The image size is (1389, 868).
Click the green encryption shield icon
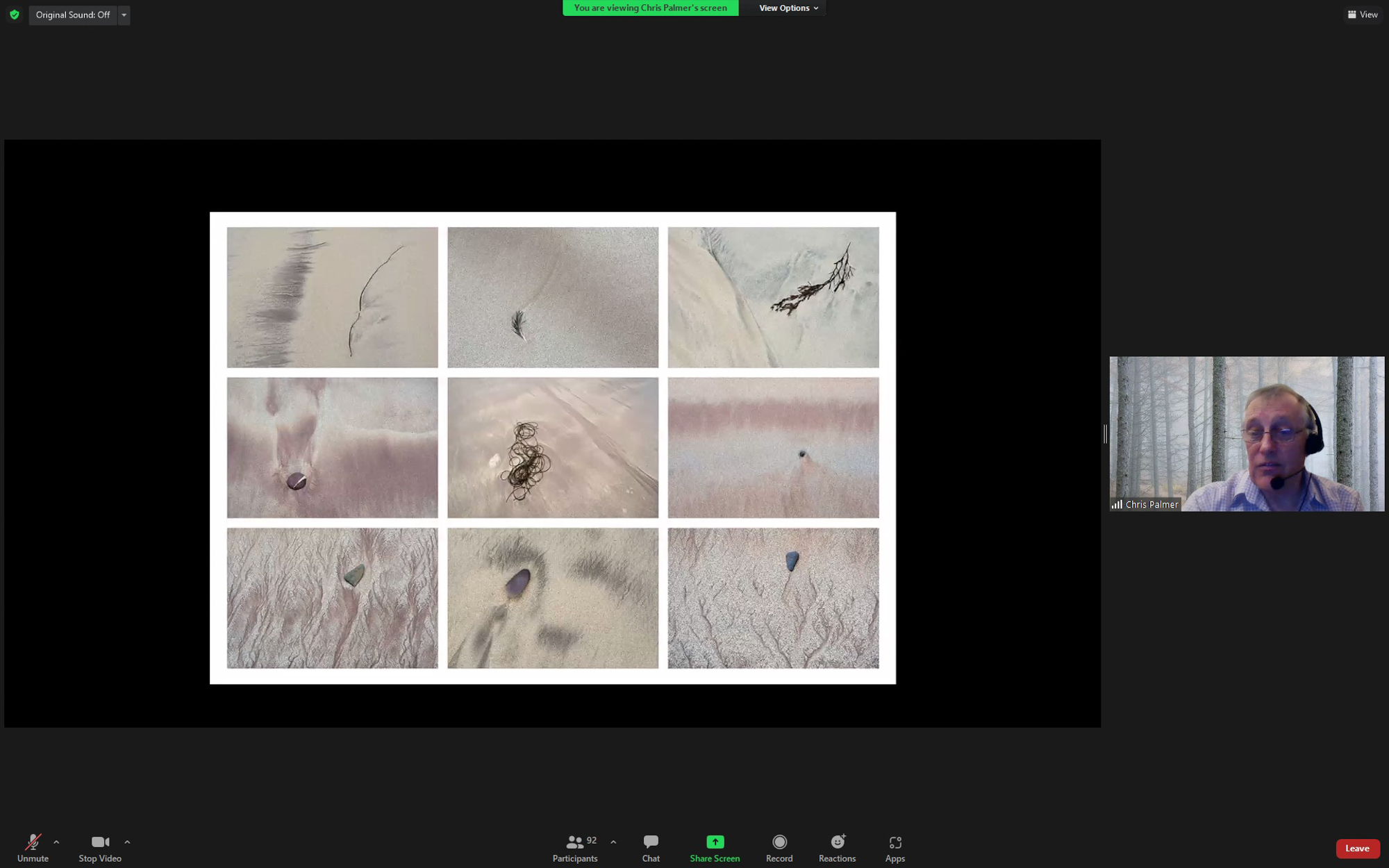[15, 15]
